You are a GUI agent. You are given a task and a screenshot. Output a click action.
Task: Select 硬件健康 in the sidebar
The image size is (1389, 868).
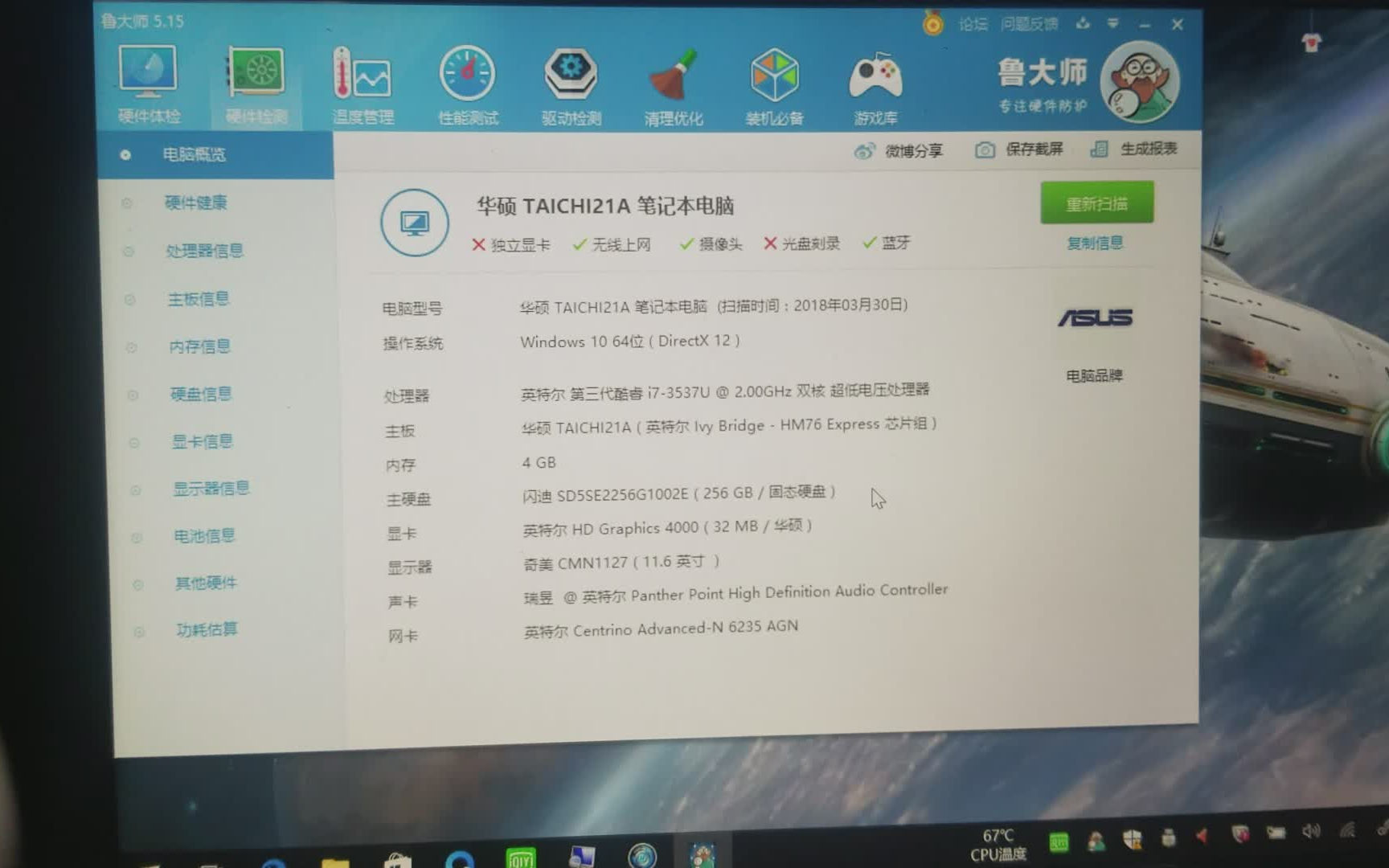pos(196,203)
